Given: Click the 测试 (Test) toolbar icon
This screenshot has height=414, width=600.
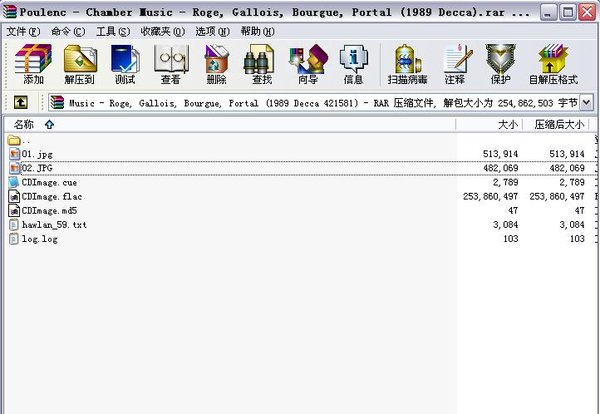Looking at the screenshot, I should click(x=125, y=59).
